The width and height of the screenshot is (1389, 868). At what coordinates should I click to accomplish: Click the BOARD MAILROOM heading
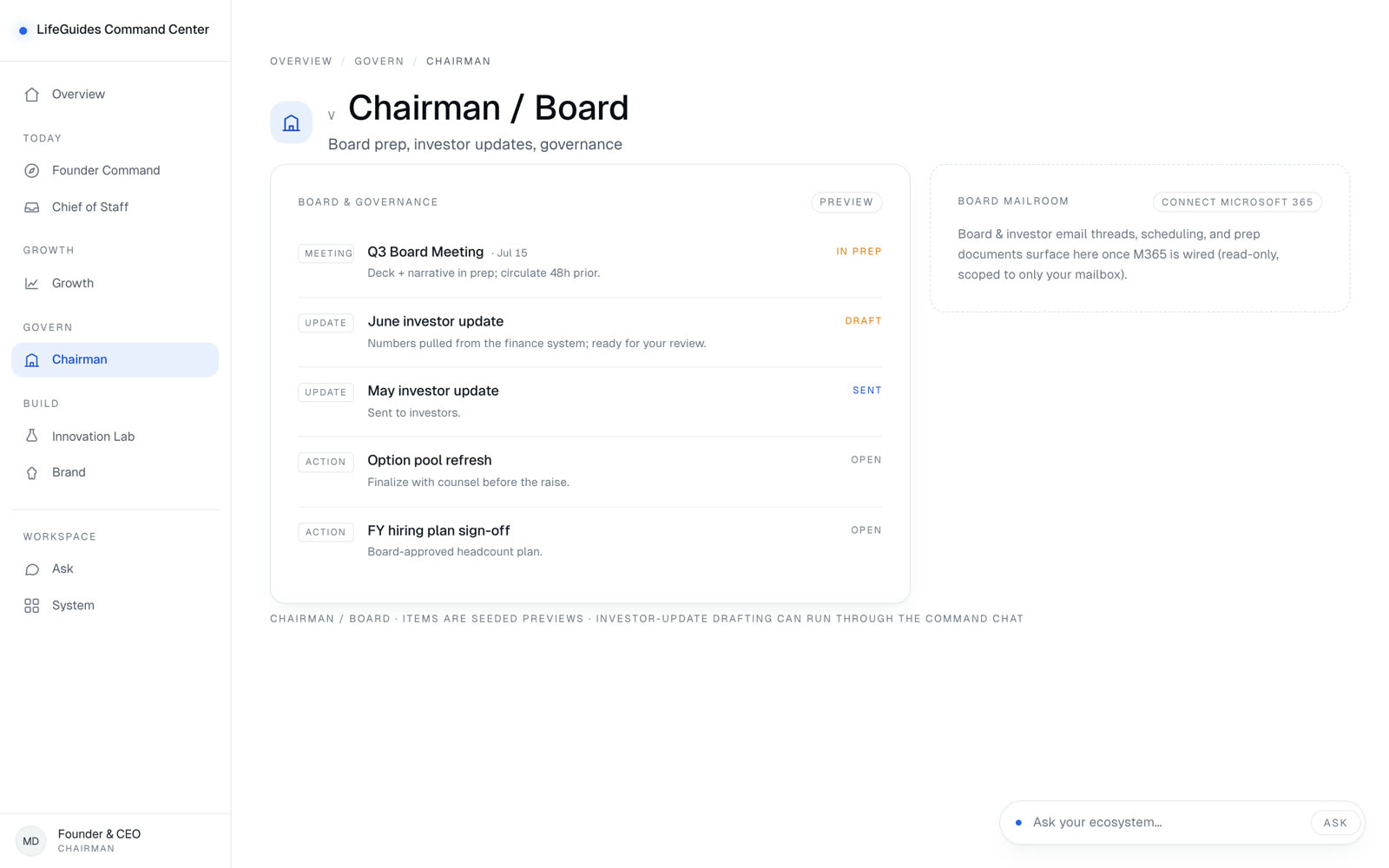[1013, 201]
